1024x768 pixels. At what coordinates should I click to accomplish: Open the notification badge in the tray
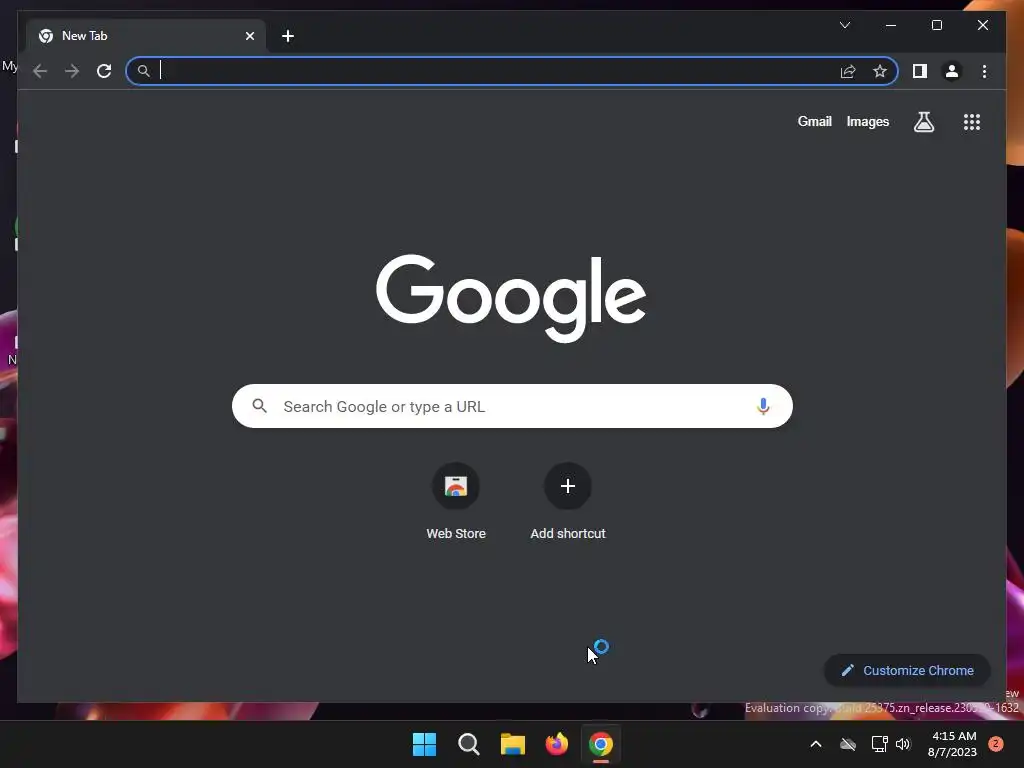pyautogui.click(x=995, y=744)
